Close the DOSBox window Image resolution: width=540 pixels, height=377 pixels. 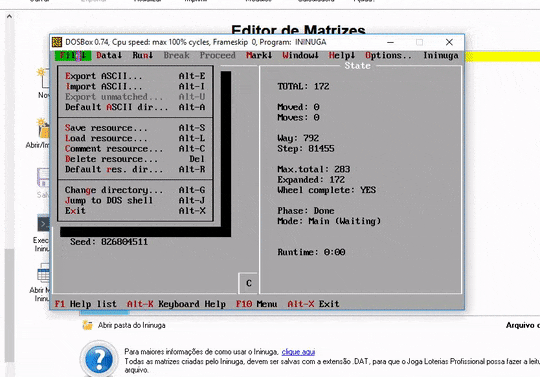tap(449, 42)
